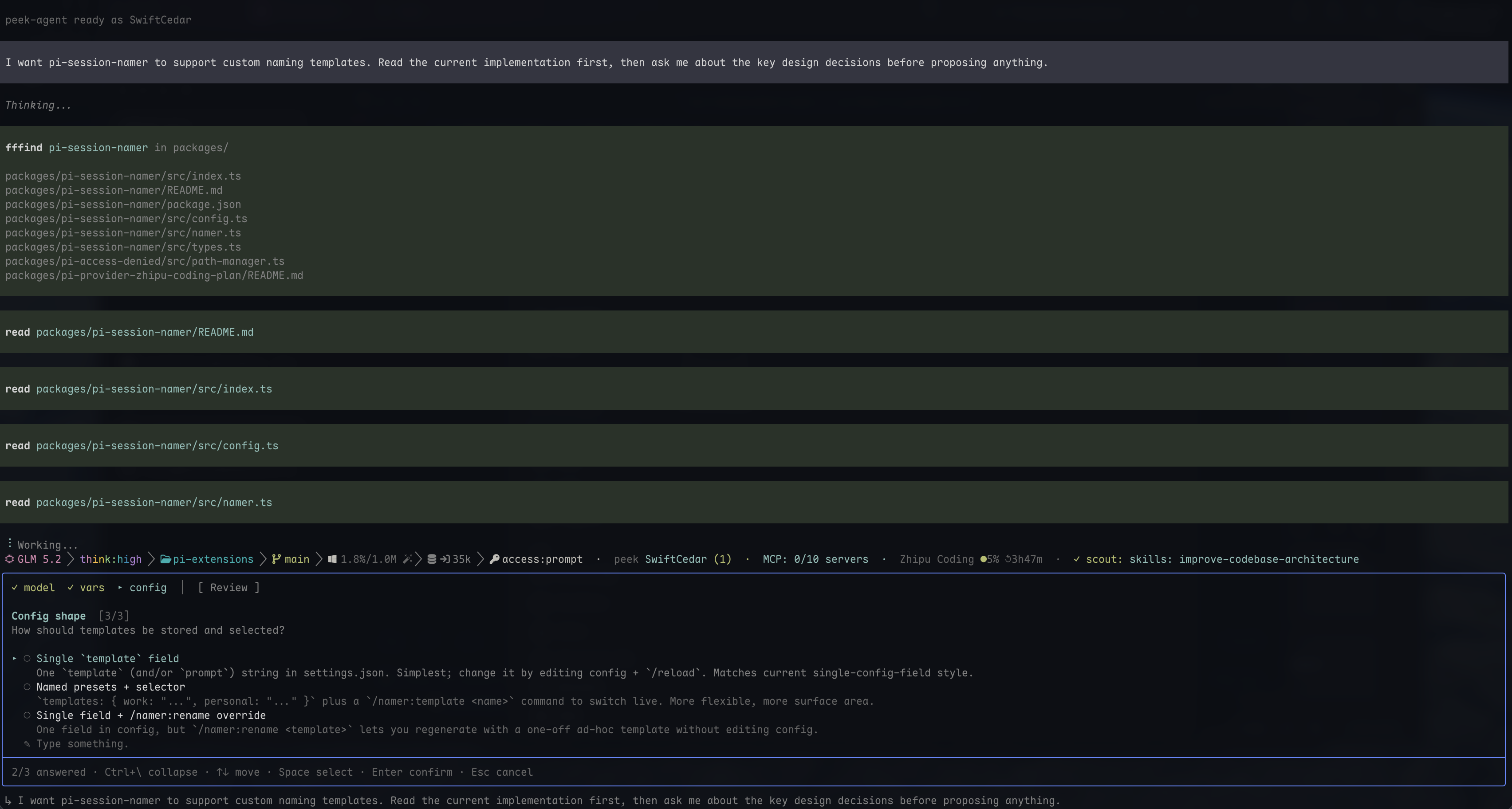
Task: Click the pi-extensions directory label
Action: [213, 559]
